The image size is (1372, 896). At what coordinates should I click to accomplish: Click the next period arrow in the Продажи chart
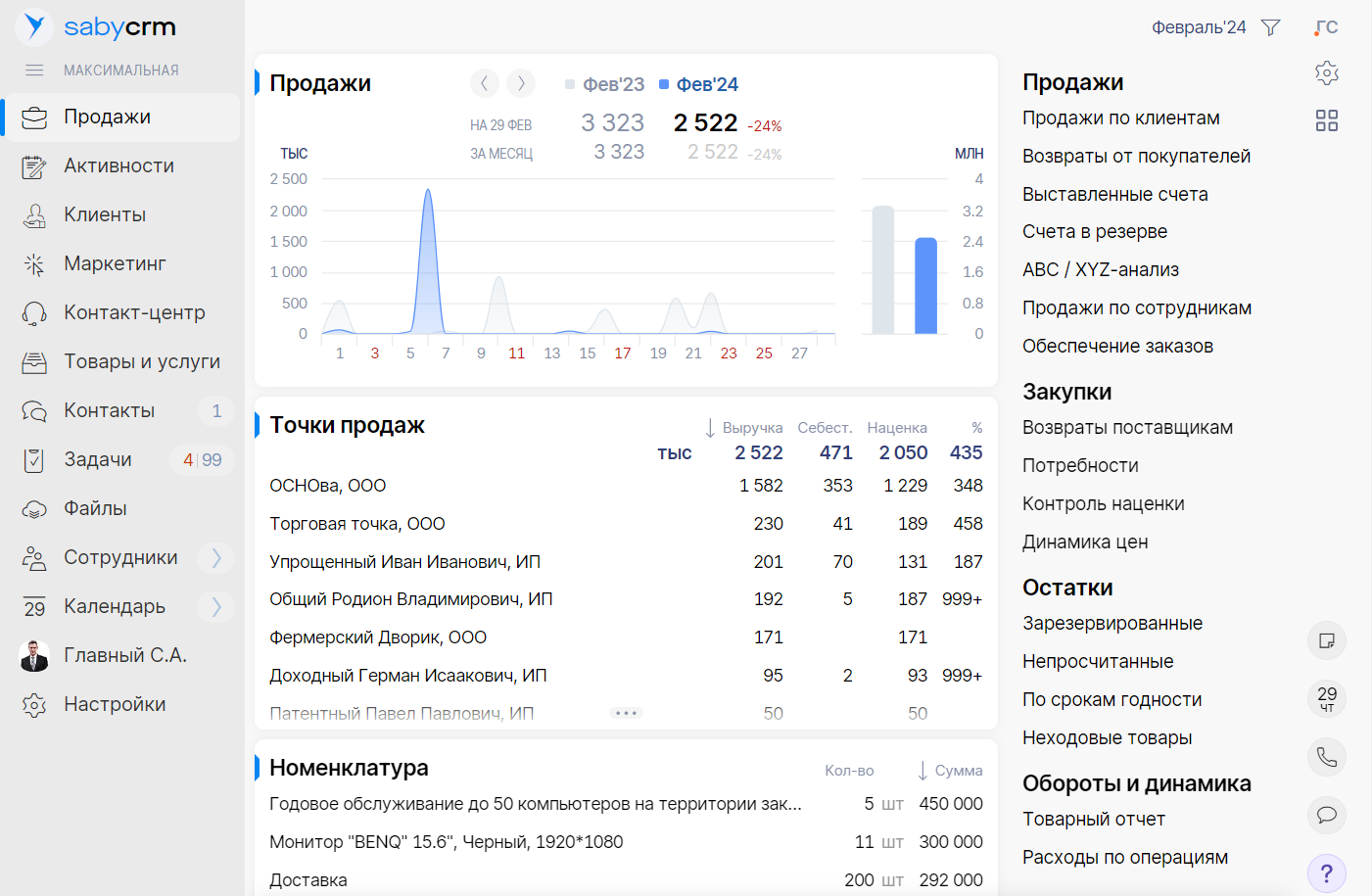[x=520, y=83]
